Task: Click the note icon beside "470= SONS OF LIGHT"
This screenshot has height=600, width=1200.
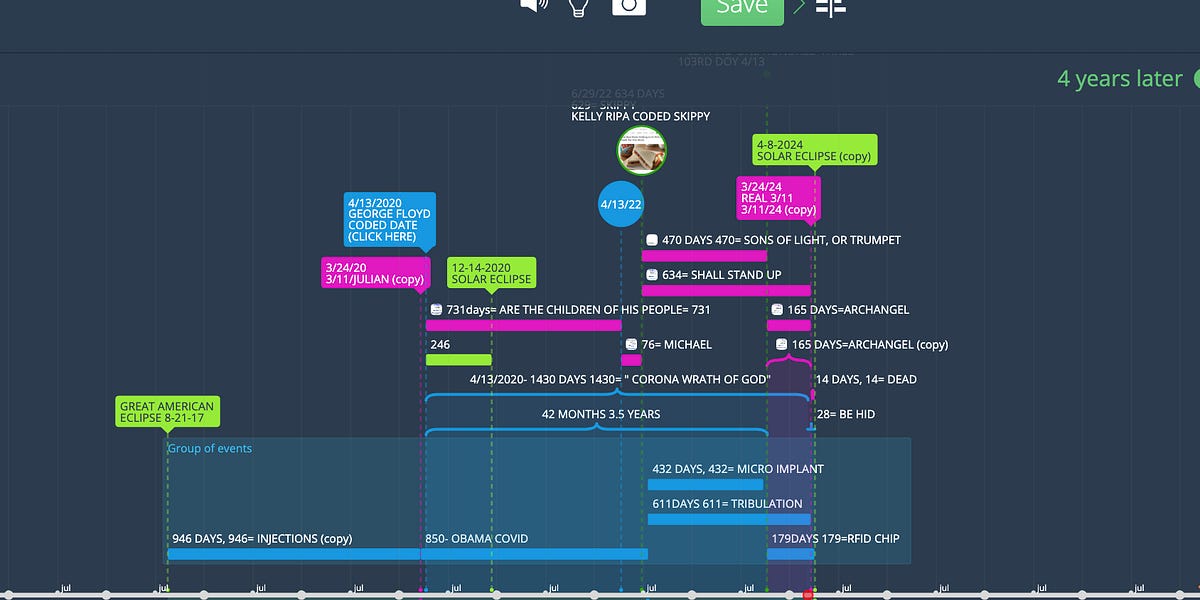Action: [x=652, y=239]
